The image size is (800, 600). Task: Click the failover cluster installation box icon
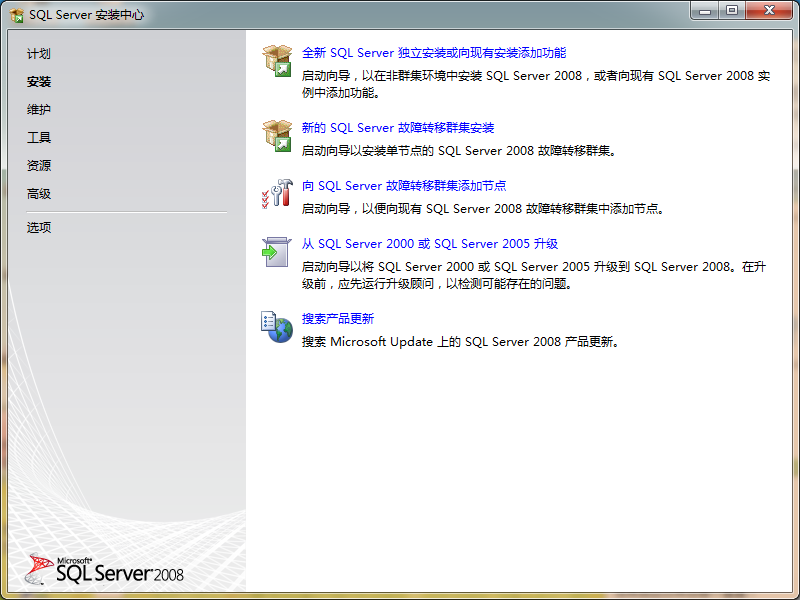point(277,136)
